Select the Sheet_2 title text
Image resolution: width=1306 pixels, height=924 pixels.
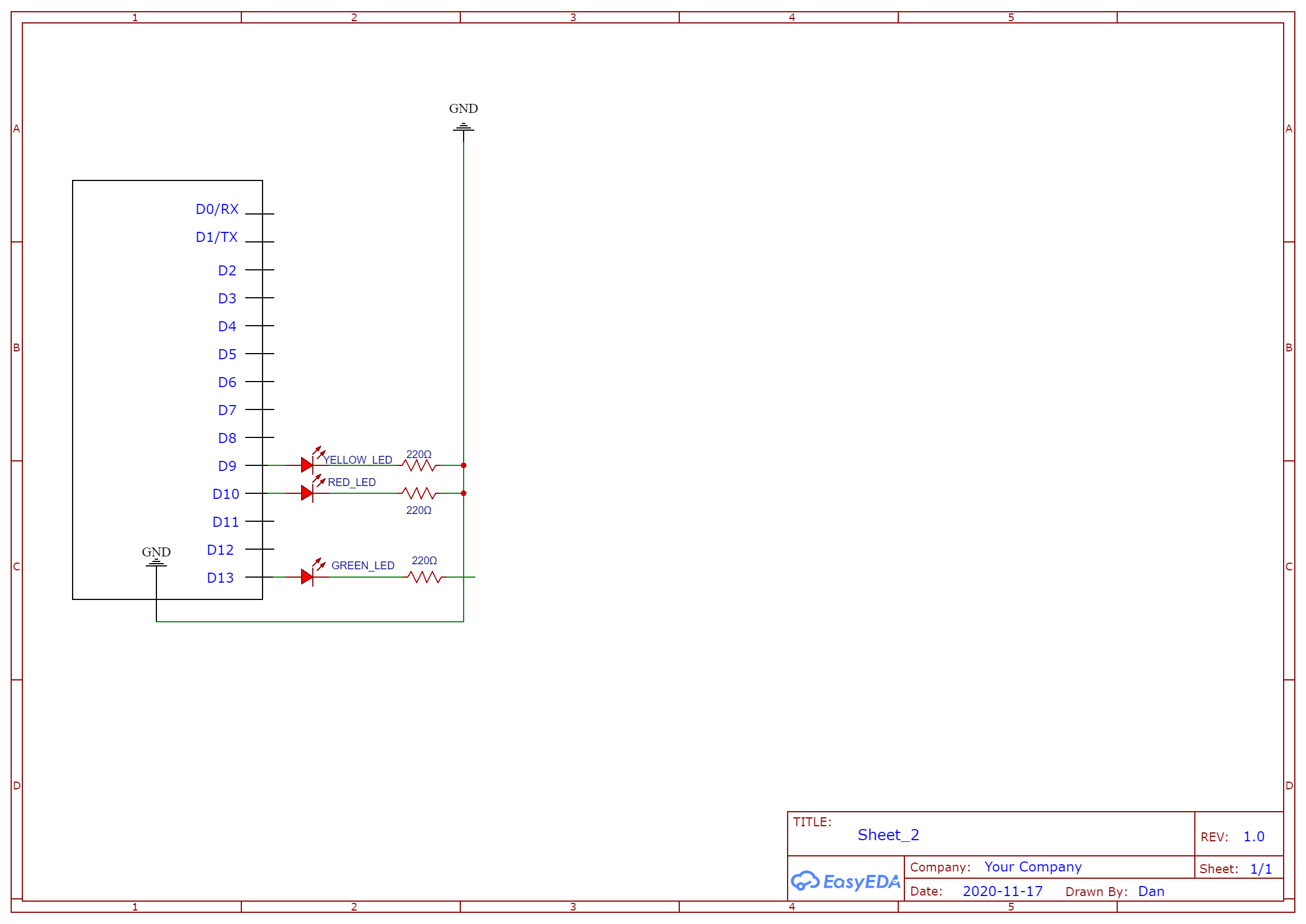[x=888, y=835]
